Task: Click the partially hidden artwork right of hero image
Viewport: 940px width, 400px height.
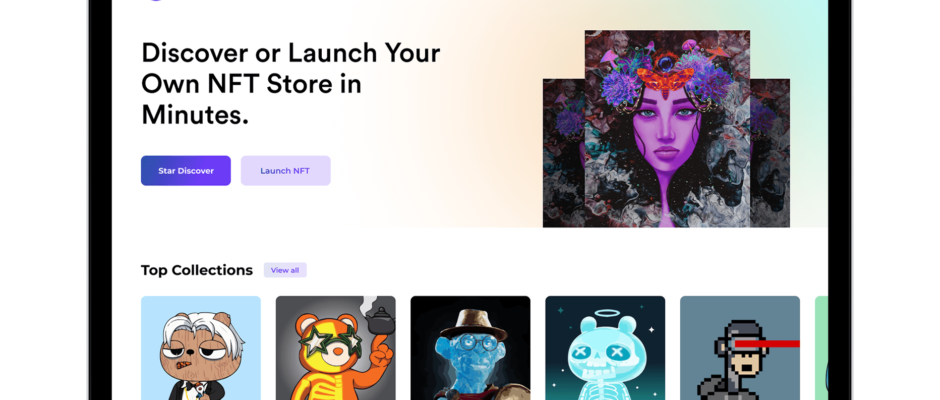Action: pyautogui.click(x=770, y=153)
